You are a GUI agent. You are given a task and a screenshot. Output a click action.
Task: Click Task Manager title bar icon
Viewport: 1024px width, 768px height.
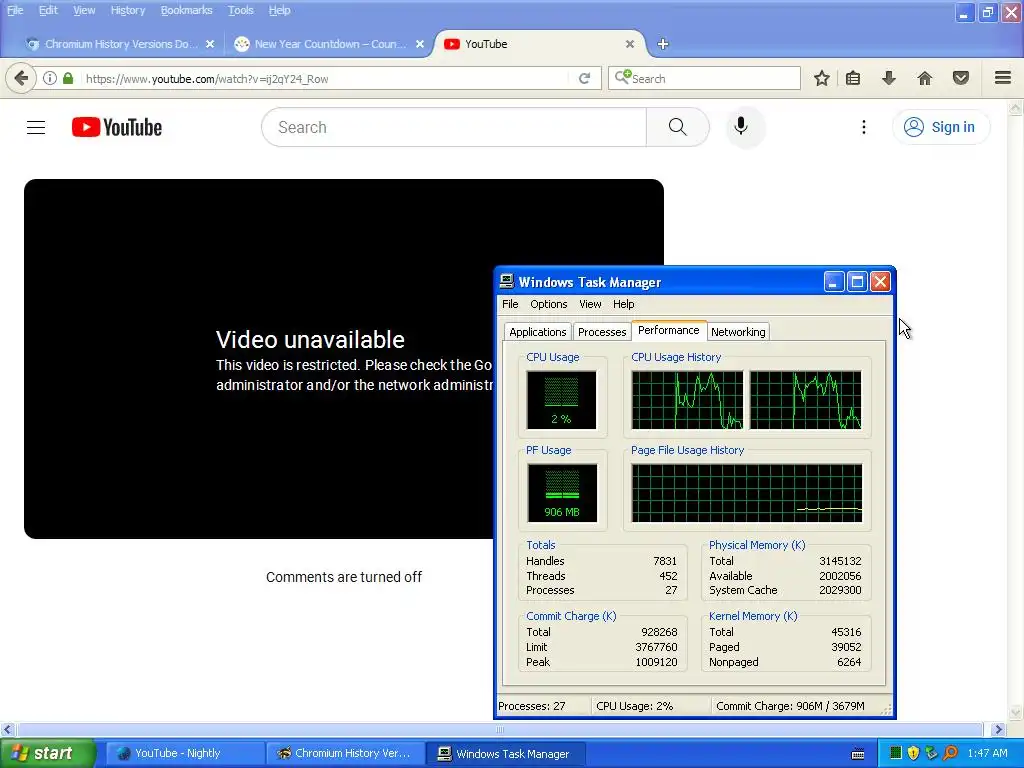[507, 281]
